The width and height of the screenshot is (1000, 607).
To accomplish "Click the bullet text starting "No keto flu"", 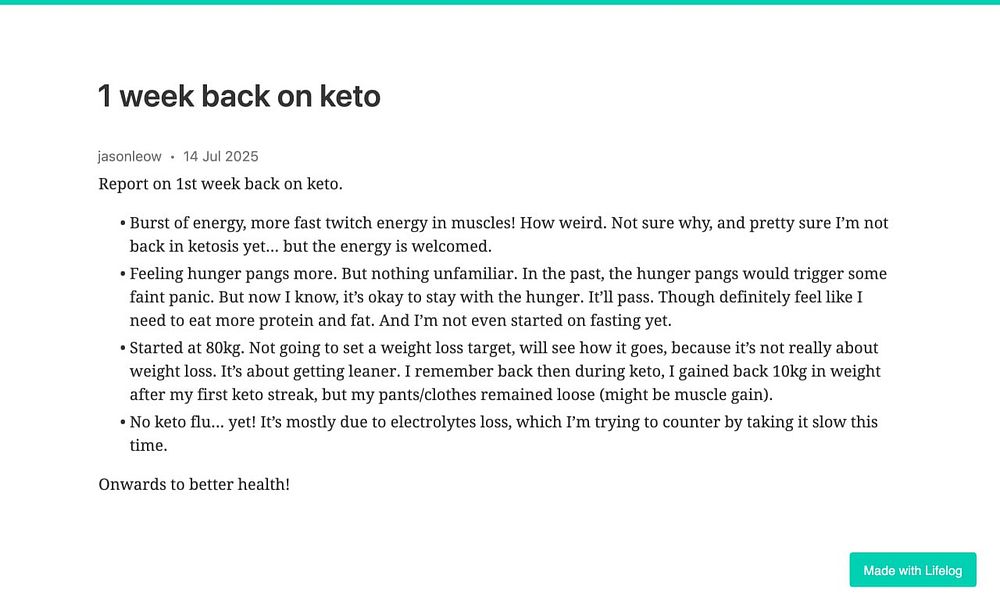I will tap(503, 434).
